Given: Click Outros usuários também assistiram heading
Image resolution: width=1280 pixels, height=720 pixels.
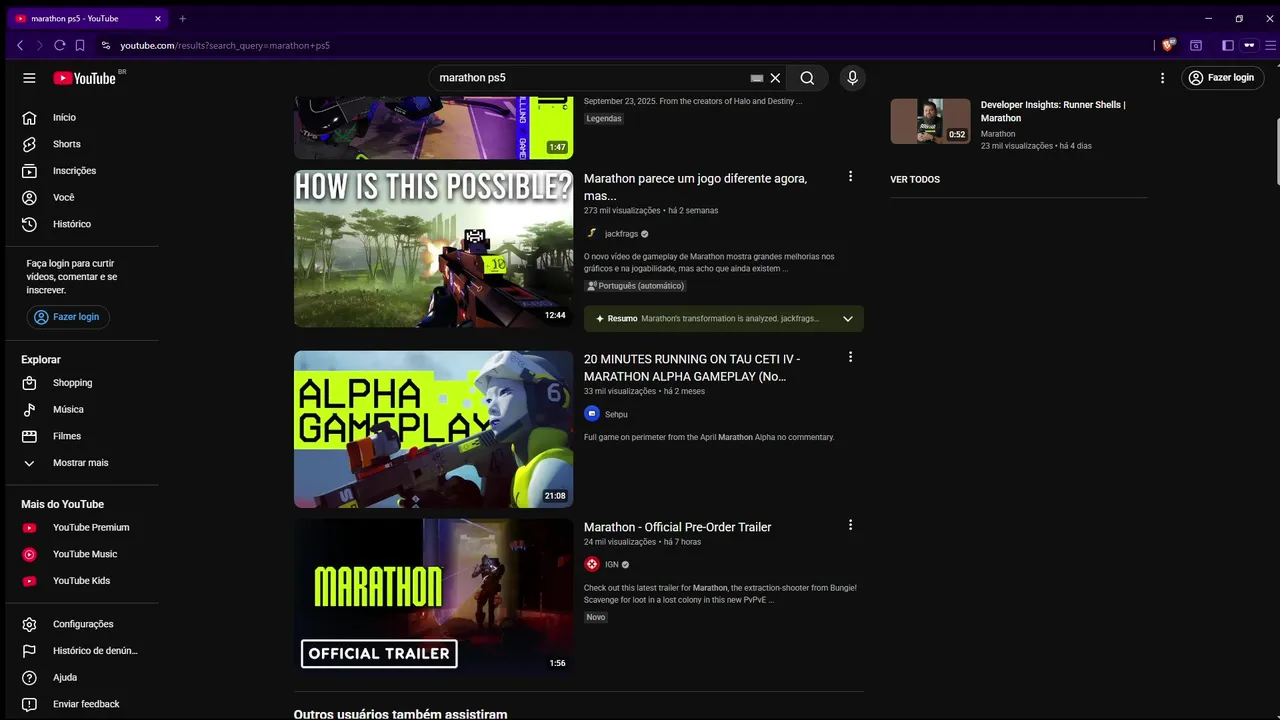Looking at the screenshot, I should [x=400, y=714].
